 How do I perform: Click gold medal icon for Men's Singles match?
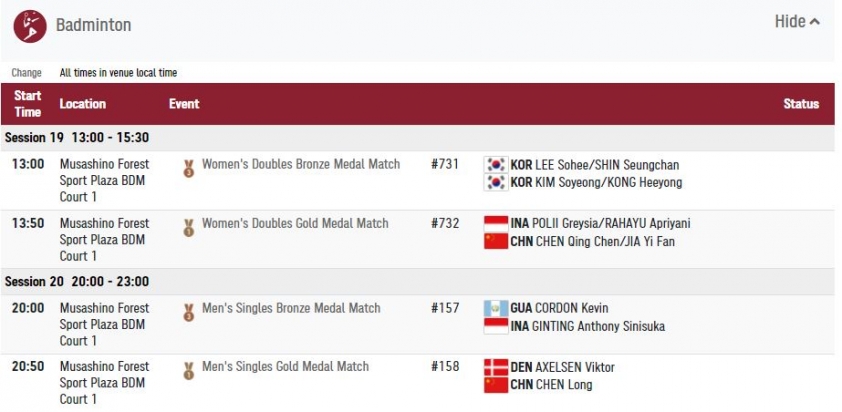pyautogui.click(x=188, y=371)
